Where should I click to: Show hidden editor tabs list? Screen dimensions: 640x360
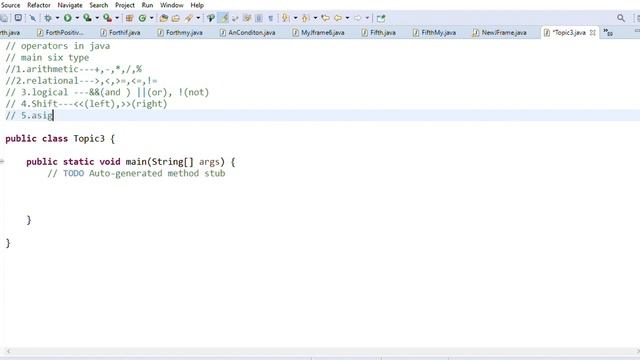point(608,32)
